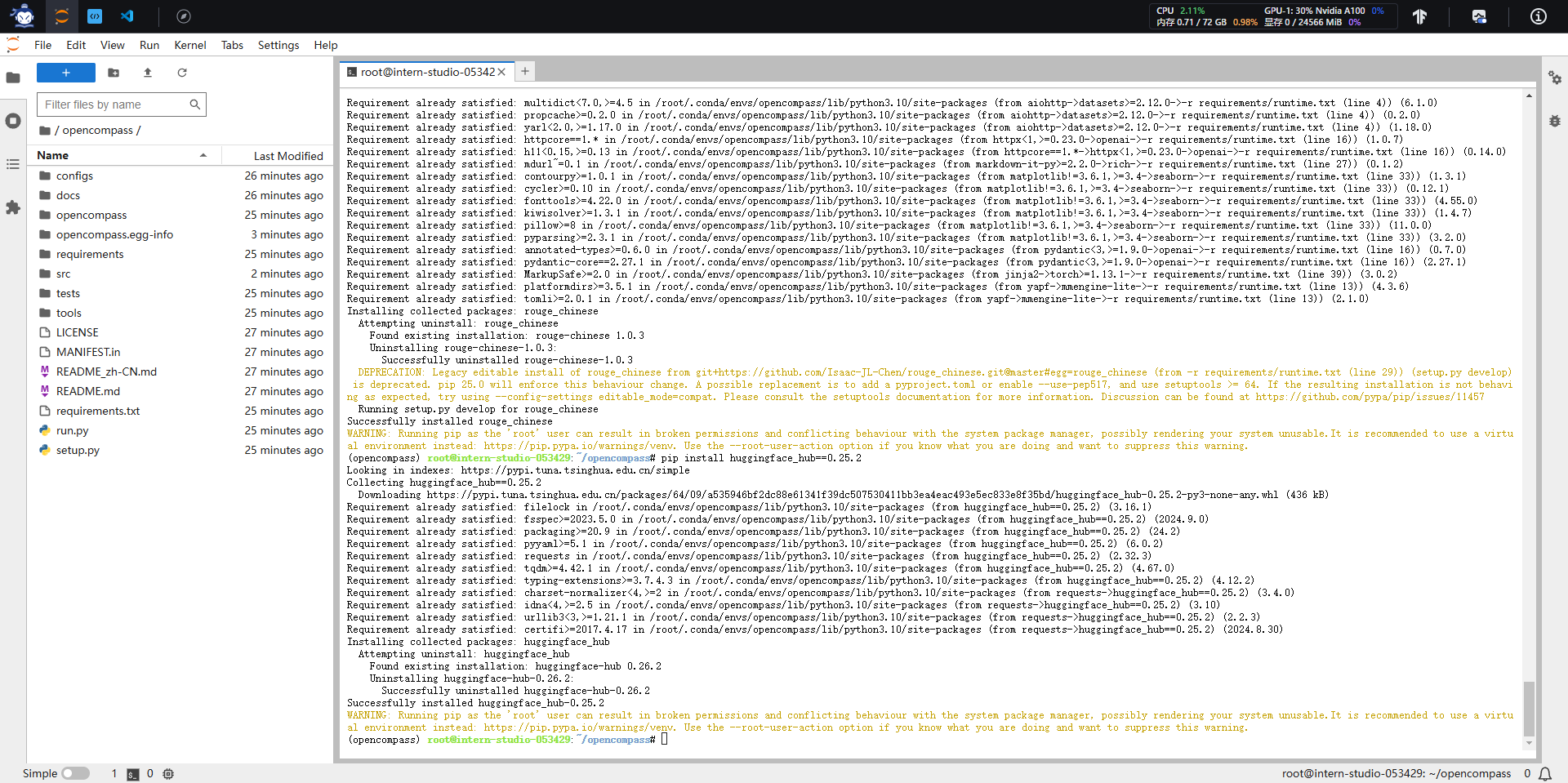Viewport: 1568px width, 783px height.
Task: Click the terminal scrollbar down arrow
Action: click(1529, 744)
